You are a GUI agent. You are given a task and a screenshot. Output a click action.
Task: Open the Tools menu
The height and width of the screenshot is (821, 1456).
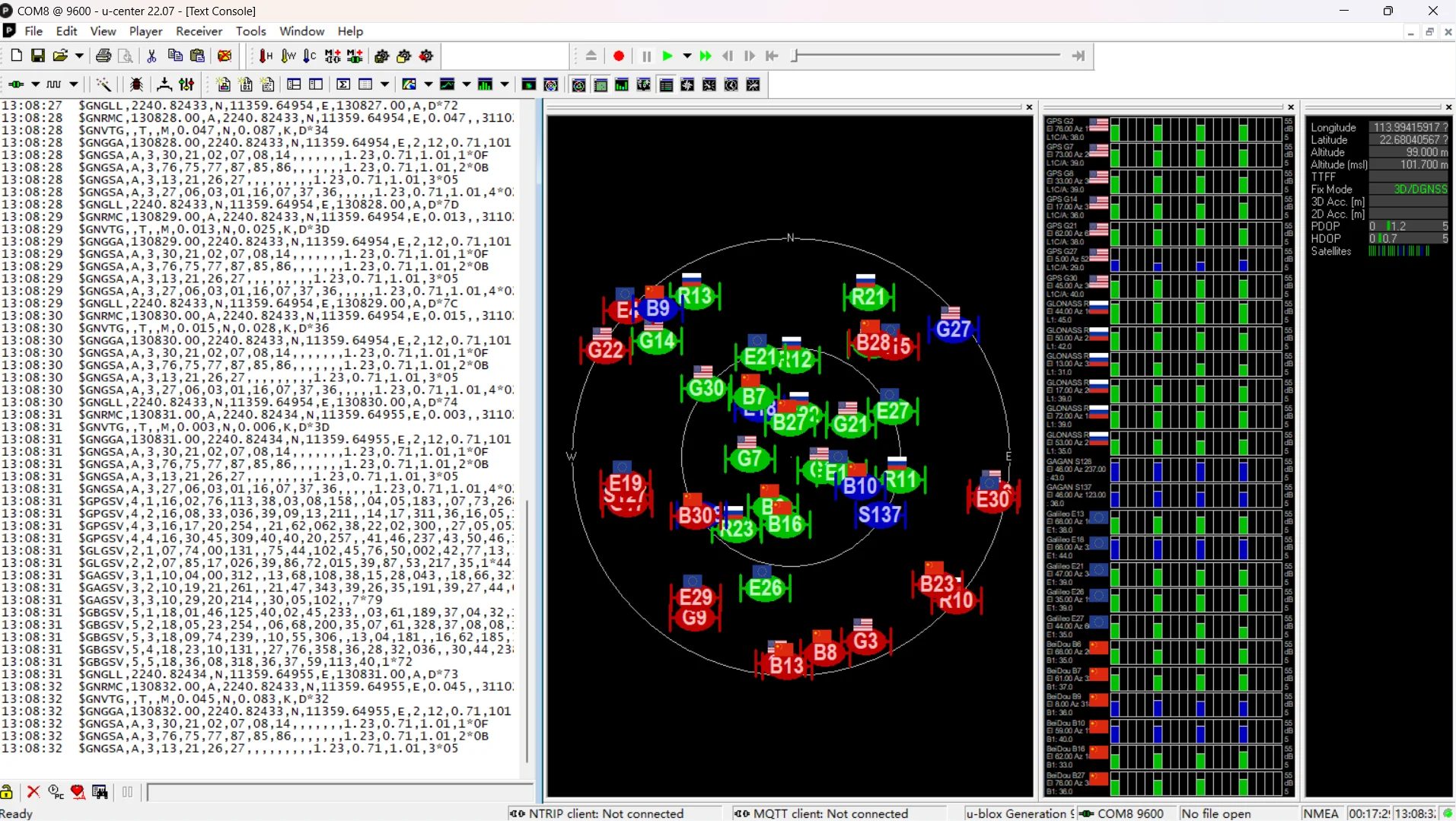coord(250,31)
